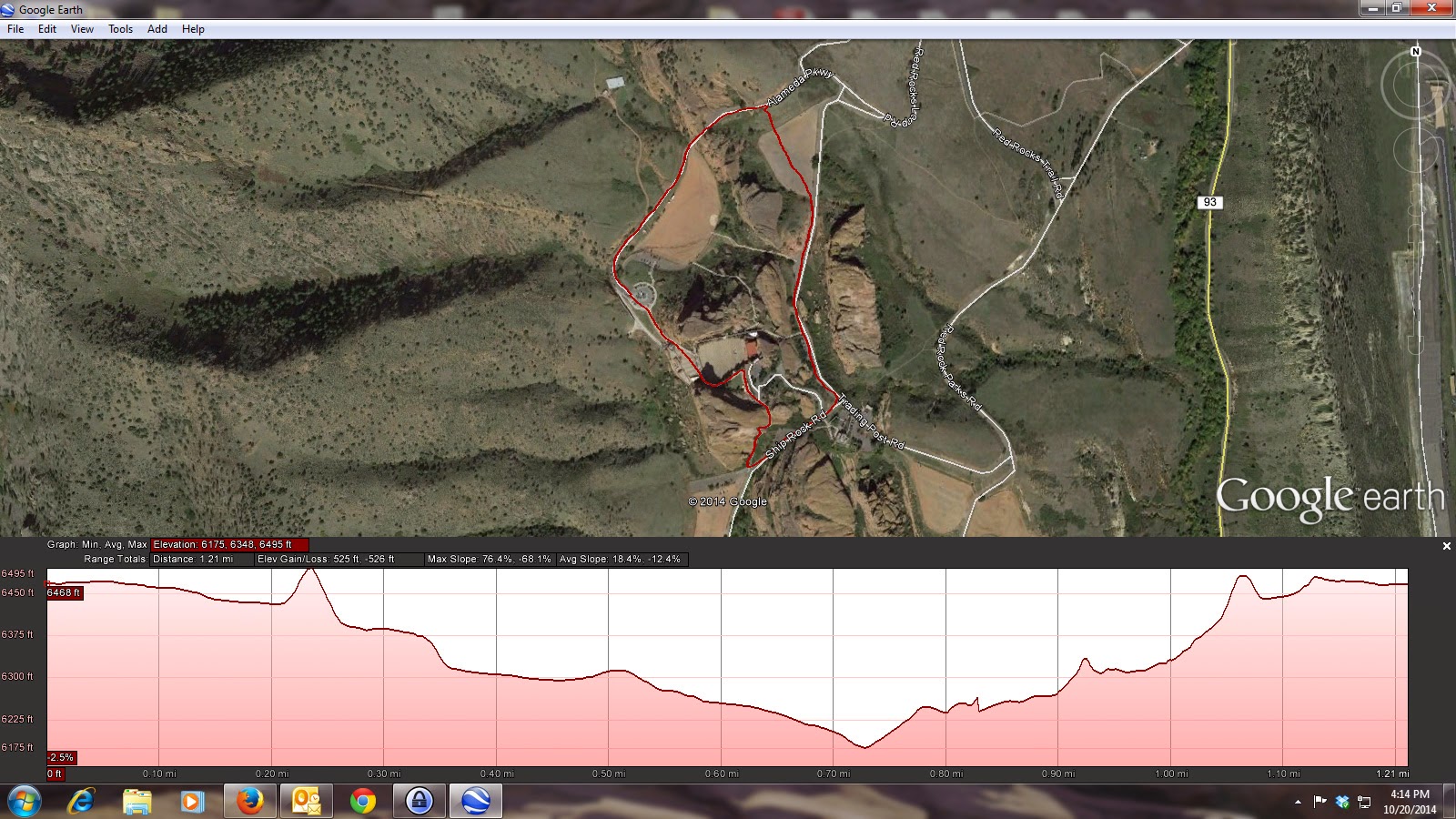Open the Edit menu

(47, 29)
